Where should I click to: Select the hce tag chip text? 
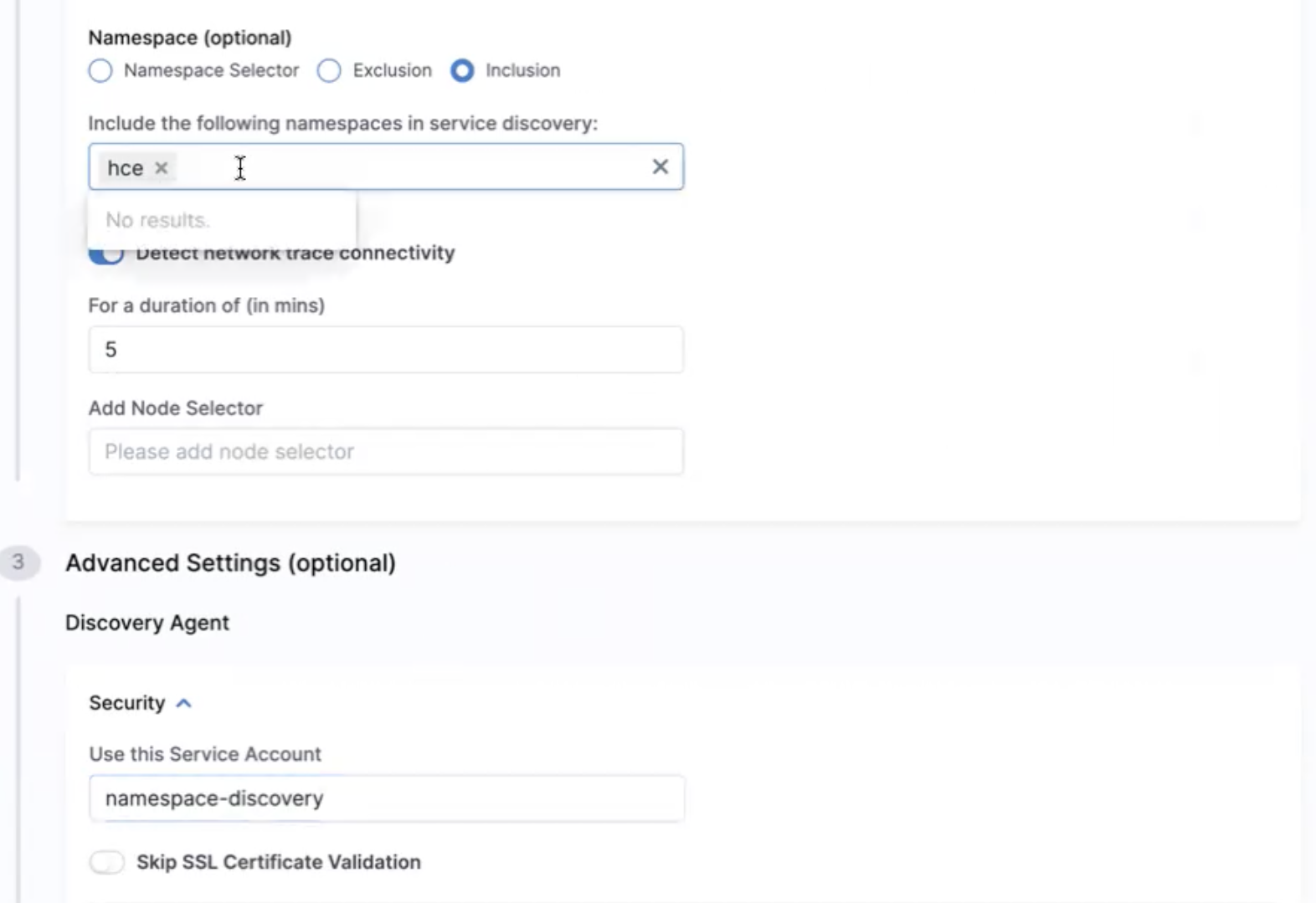pos(125,168)
